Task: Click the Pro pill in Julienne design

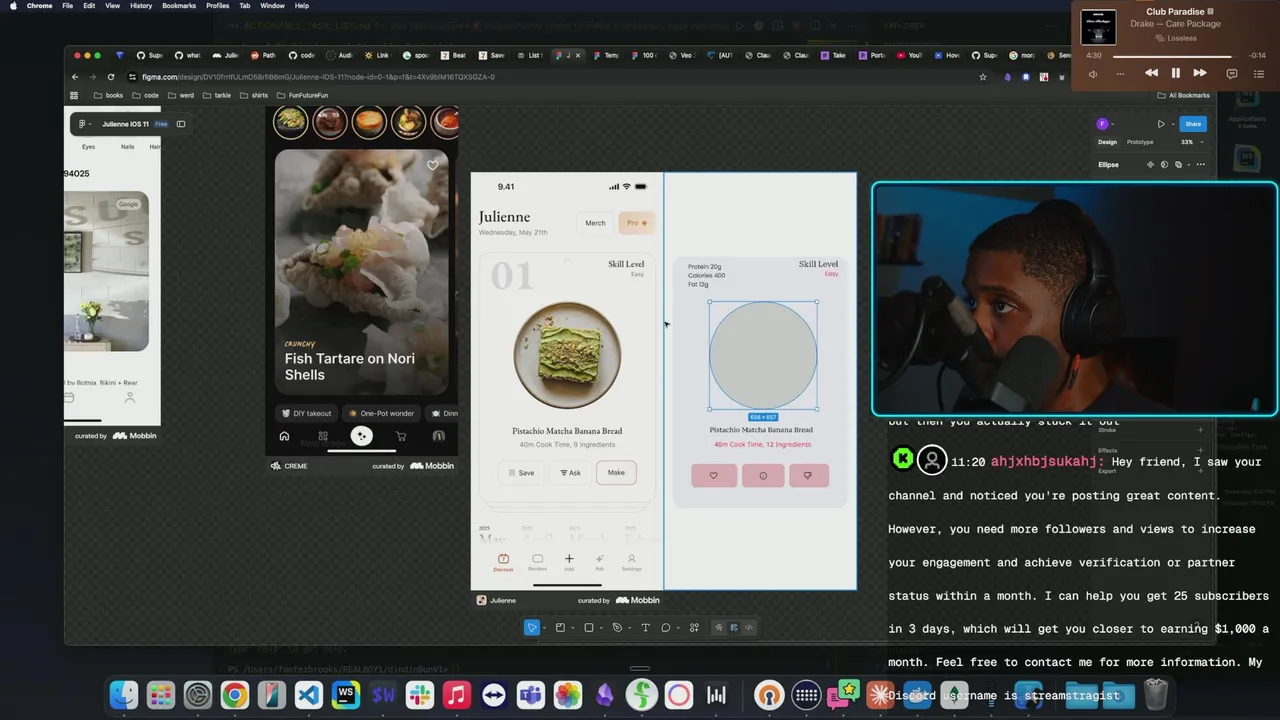Action: click(x=636, y=223)
